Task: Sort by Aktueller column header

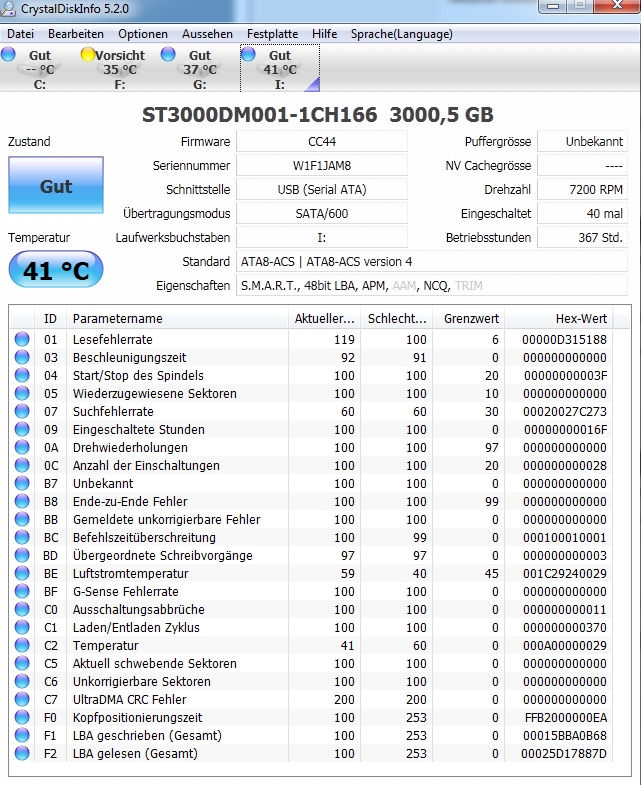Action: tap(325, 318)
